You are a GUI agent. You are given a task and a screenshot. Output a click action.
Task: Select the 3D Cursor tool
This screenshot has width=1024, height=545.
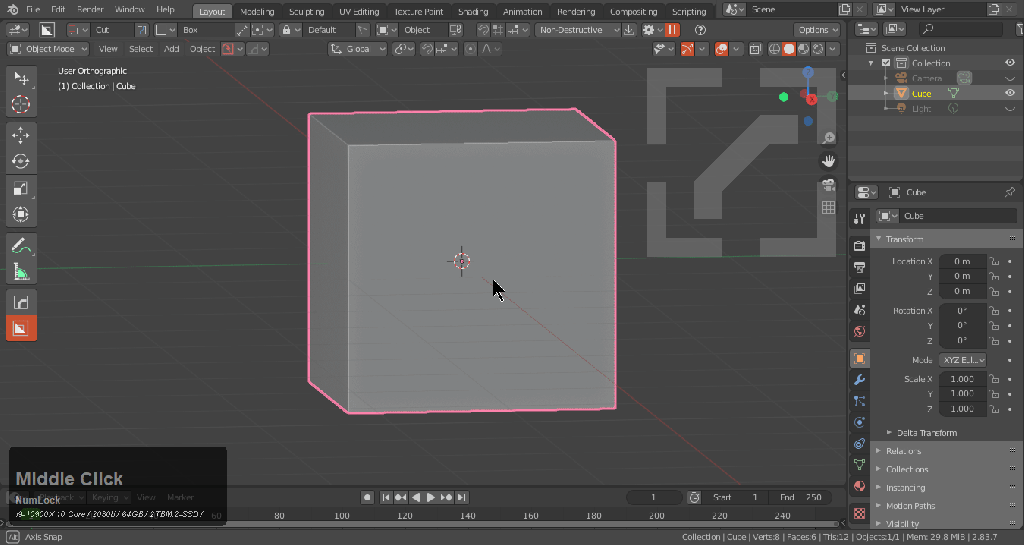[20, 104]
